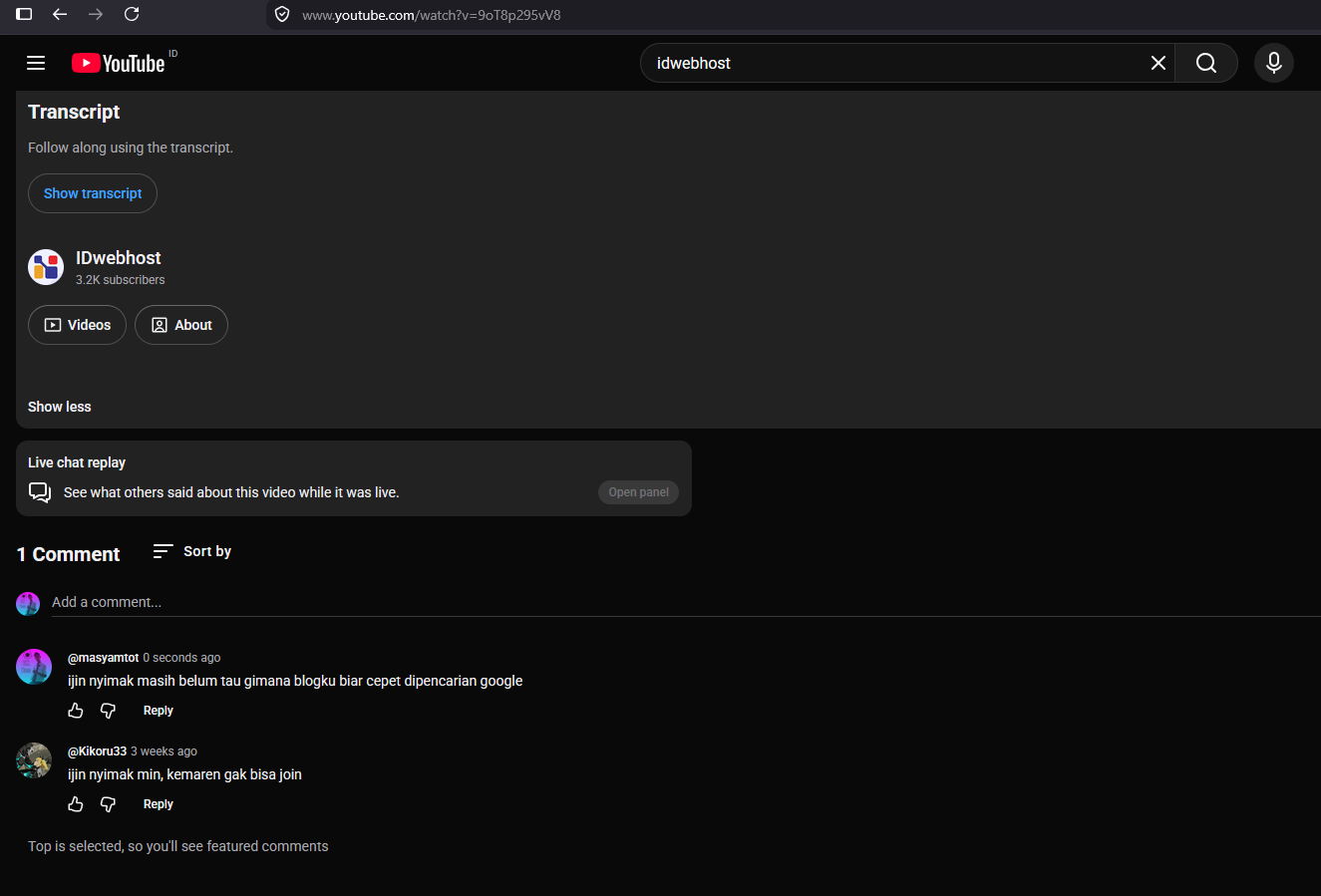The width and height of the screenshot is (1321, 896).
Task: Reply to @masyamtot's comment
Action: [x=159, y=711]
